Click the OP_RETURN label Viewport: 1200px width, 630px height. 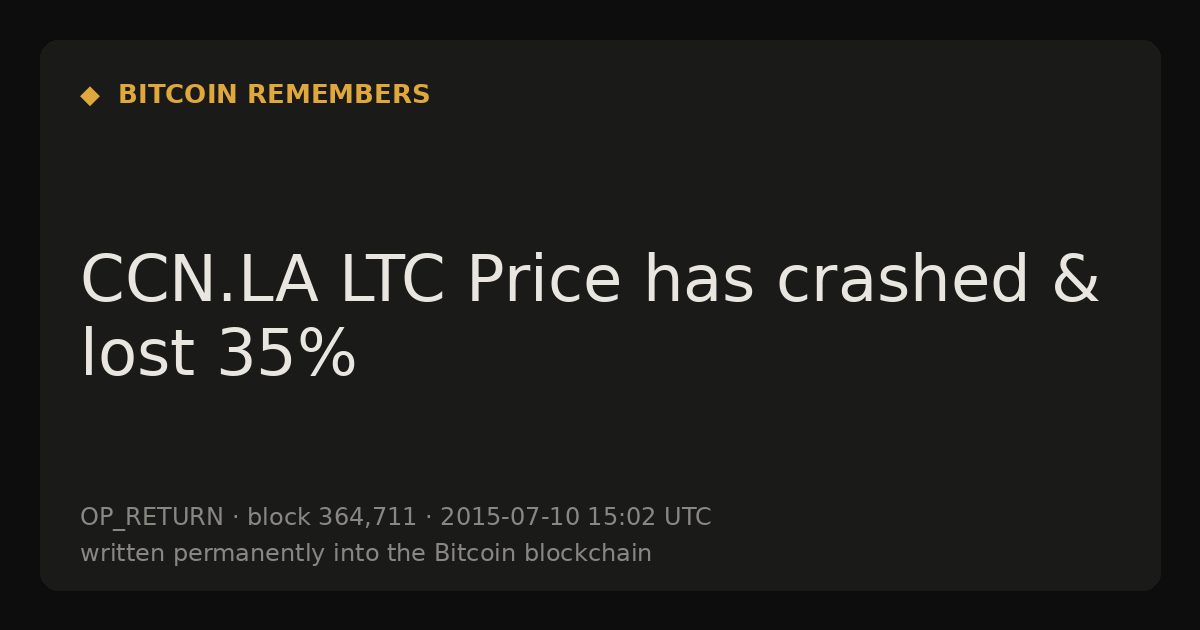coord(152,518)
